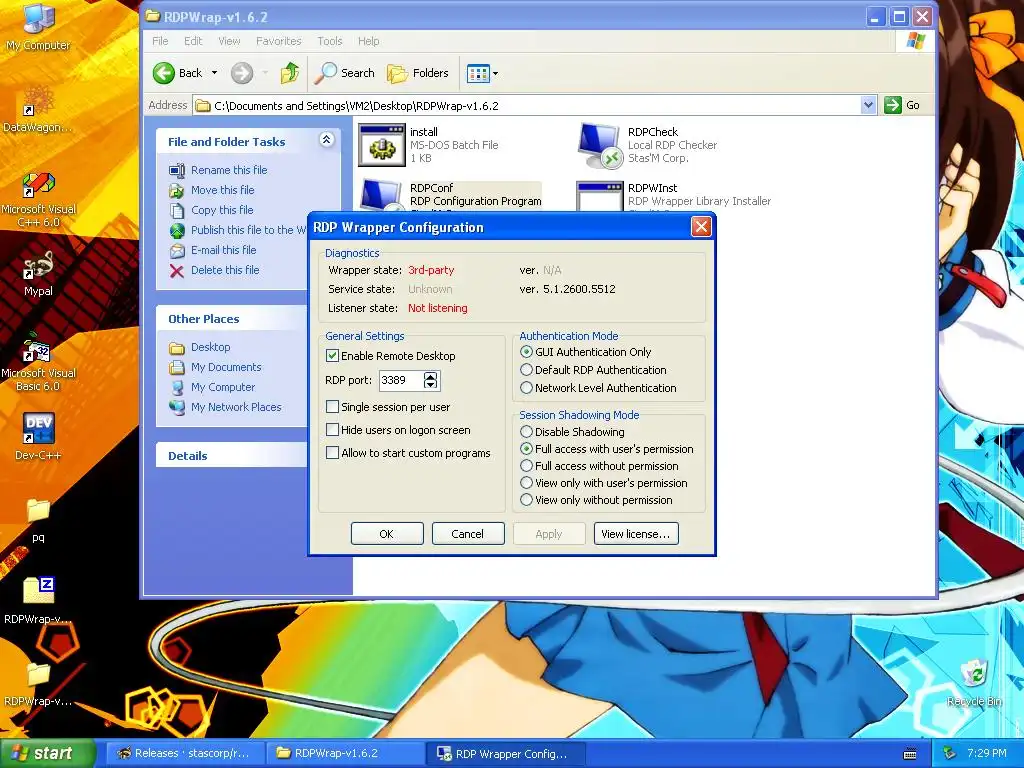Image resolution: width=1024 pixels, height=768 pixels.
Task: Open the Favorites menu
Action: click(x=279, y=41)
